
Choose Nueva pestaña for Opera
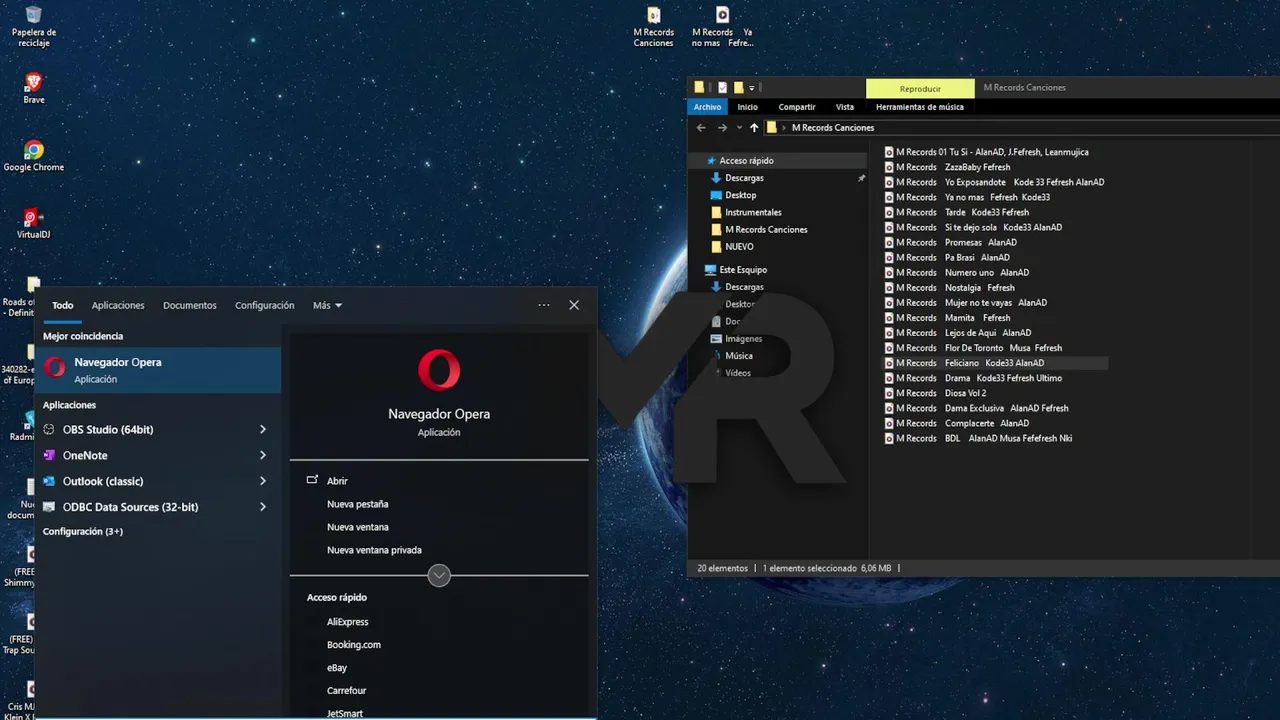point(357,504)
